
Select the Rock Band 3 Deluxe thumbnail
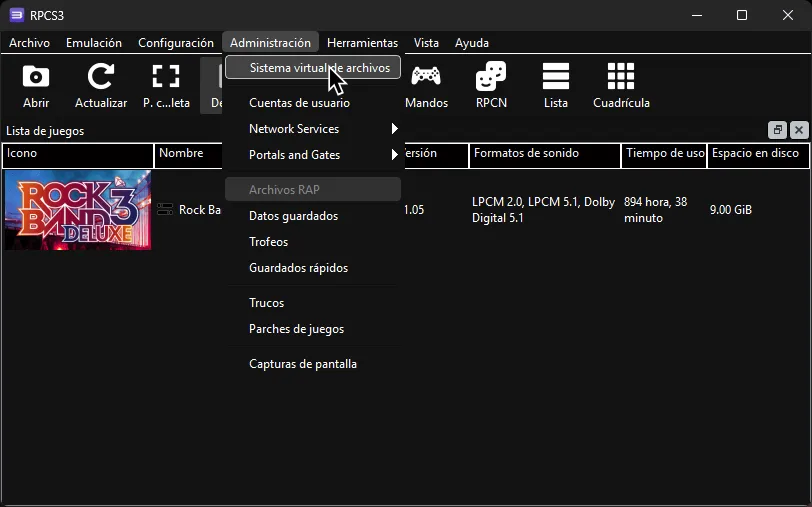pos(78,210)
